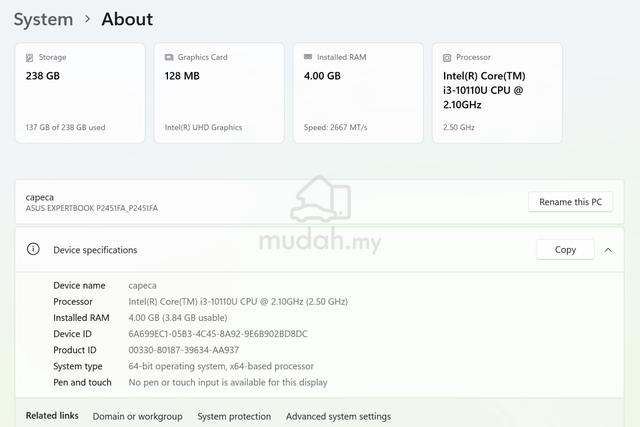Image resolution: width=640 pixels, height=427 pixels.
Task: Click the Installed RAM card icon
Action: pyautogui.click(x=308, y=57)
